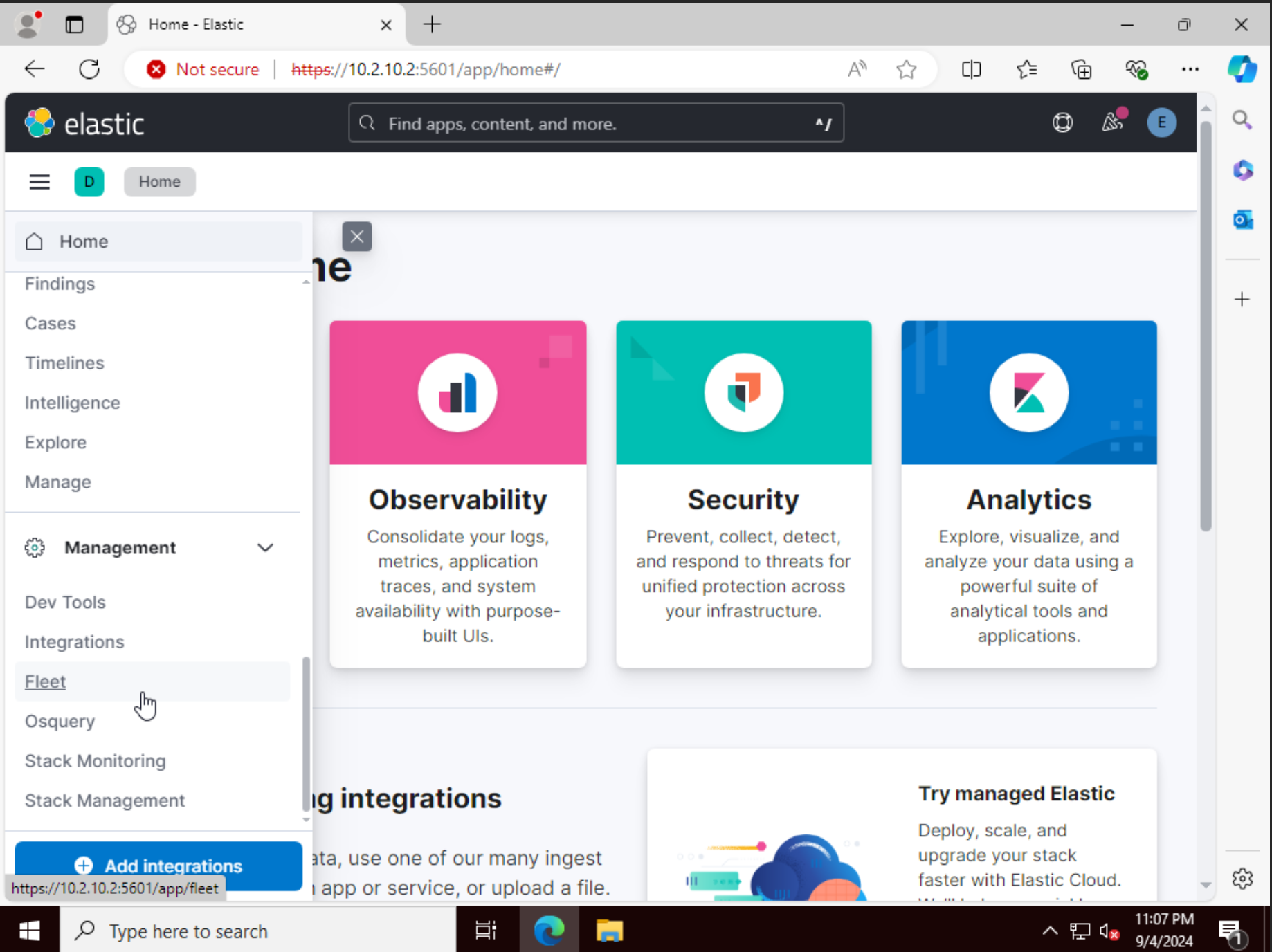The width and height of the screenshot is (1272, 952).
Task: Add page to favorites star icon
Action: 907,69
